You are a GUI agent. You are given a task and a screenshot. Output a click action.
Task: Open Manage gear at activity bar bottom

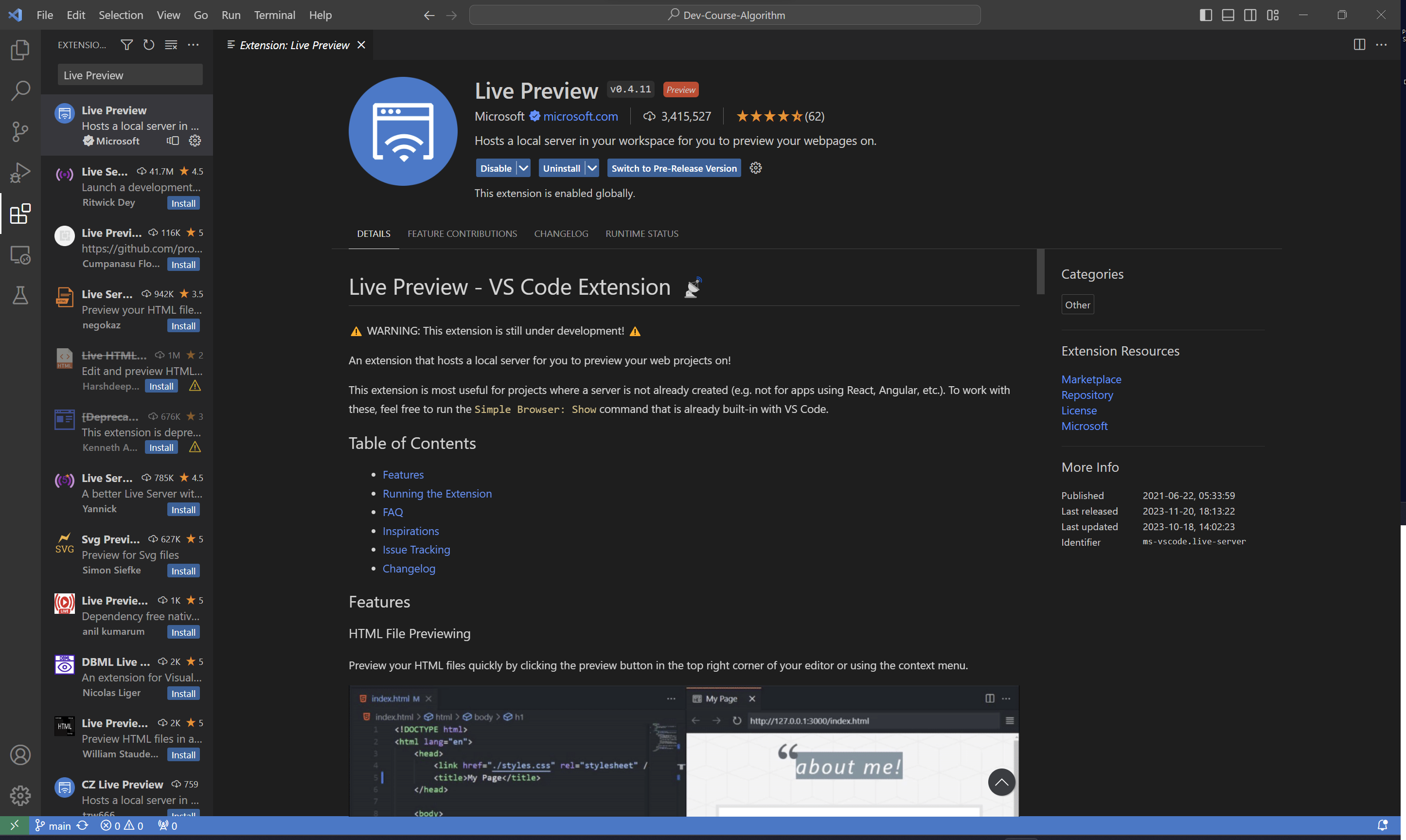[x=20, y=795]
